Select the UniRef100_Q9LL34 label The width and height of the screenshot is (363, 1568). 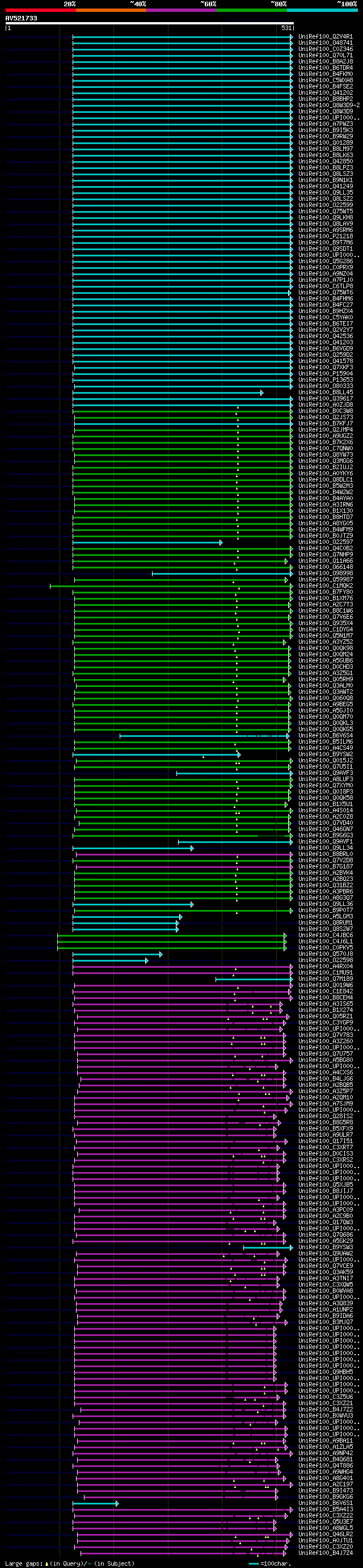(x=325, y=848)
